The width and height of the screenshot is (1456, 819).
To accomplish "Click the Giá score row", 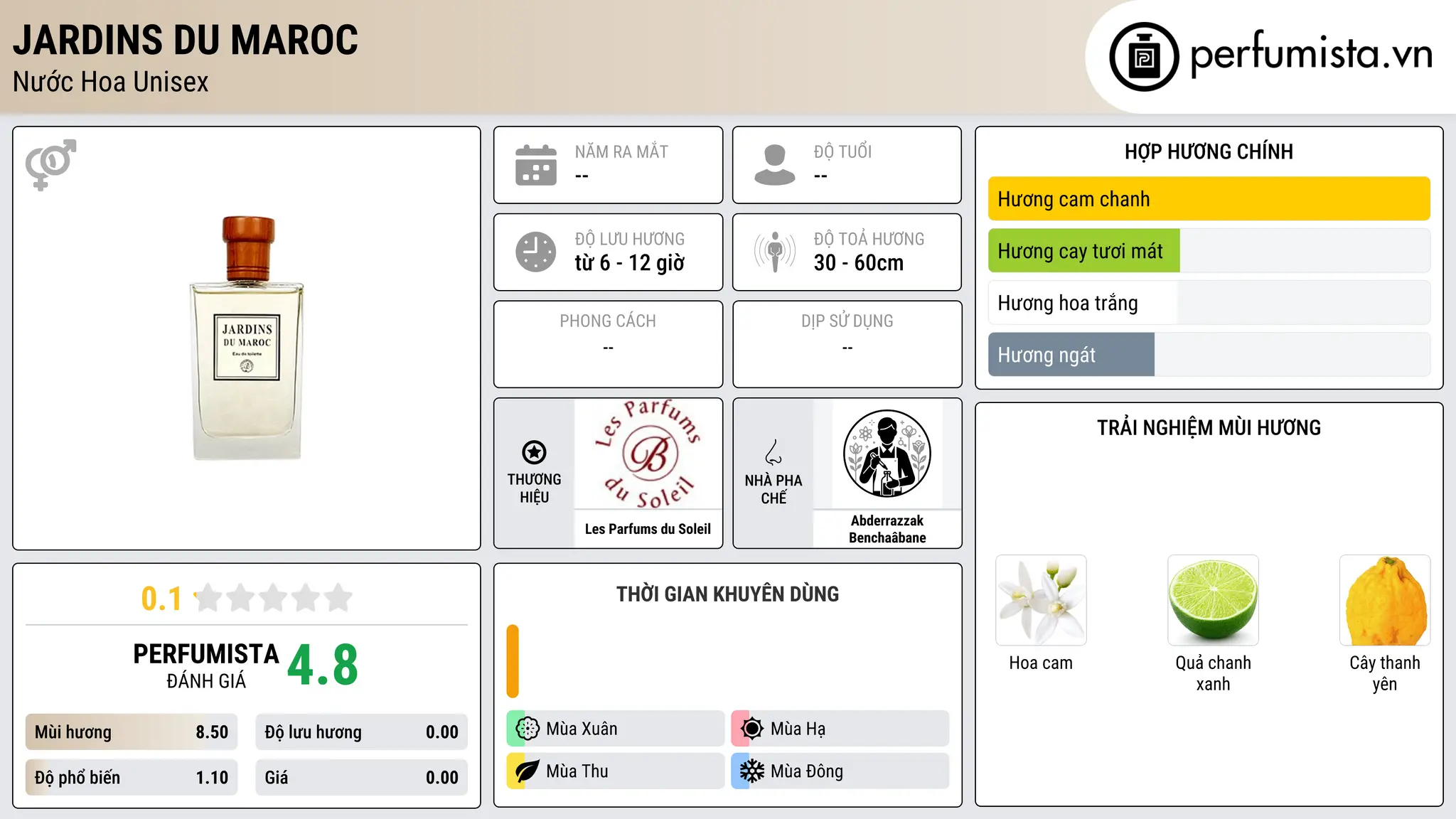I will (x=362, y=778).
